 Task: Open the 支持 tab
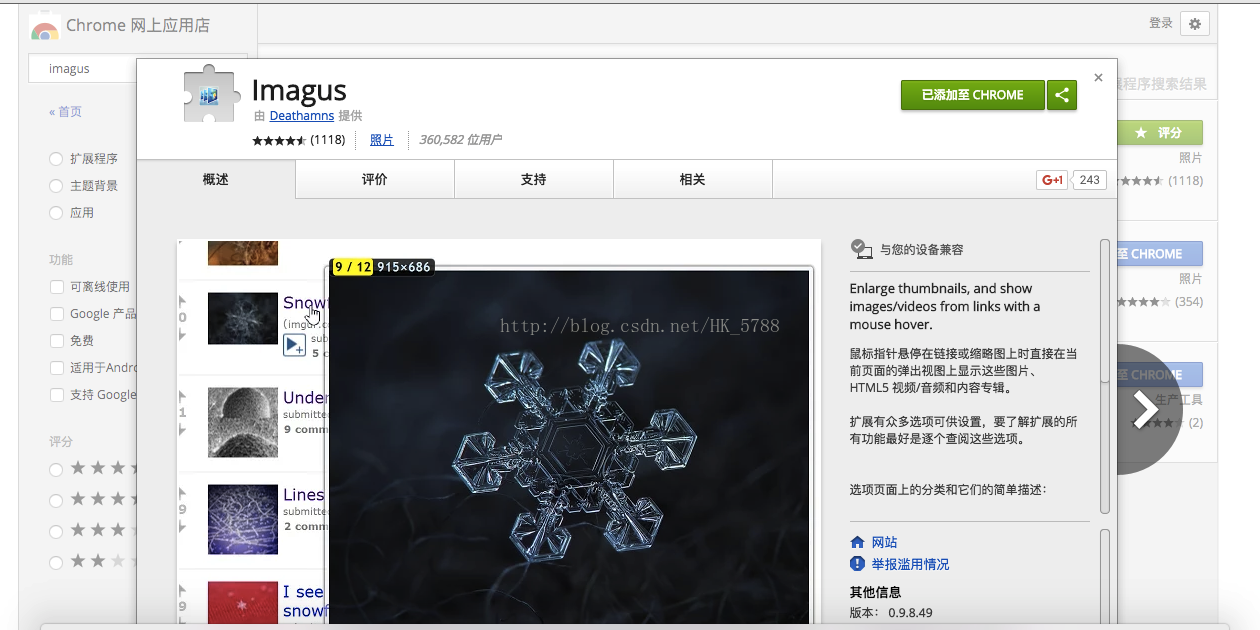(x=534, y=180)
